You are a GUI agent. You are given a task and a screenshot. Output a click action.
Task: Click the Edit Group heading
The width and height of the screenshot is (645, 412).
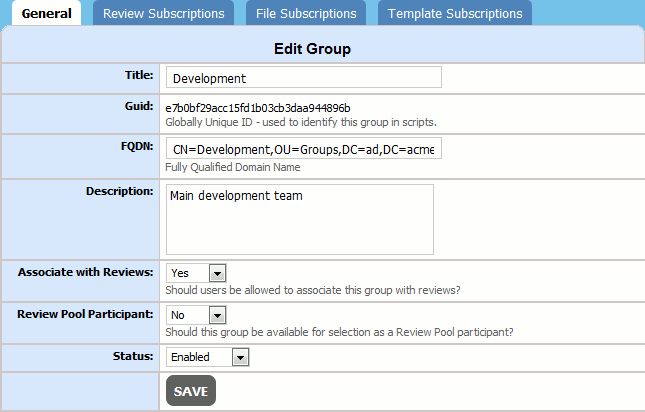312,48
